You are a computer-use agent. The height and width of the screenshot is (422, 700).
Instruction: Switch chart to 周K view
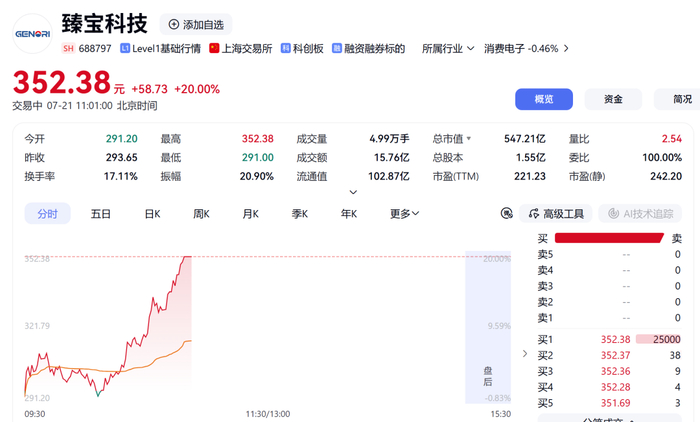coord(201,214)
